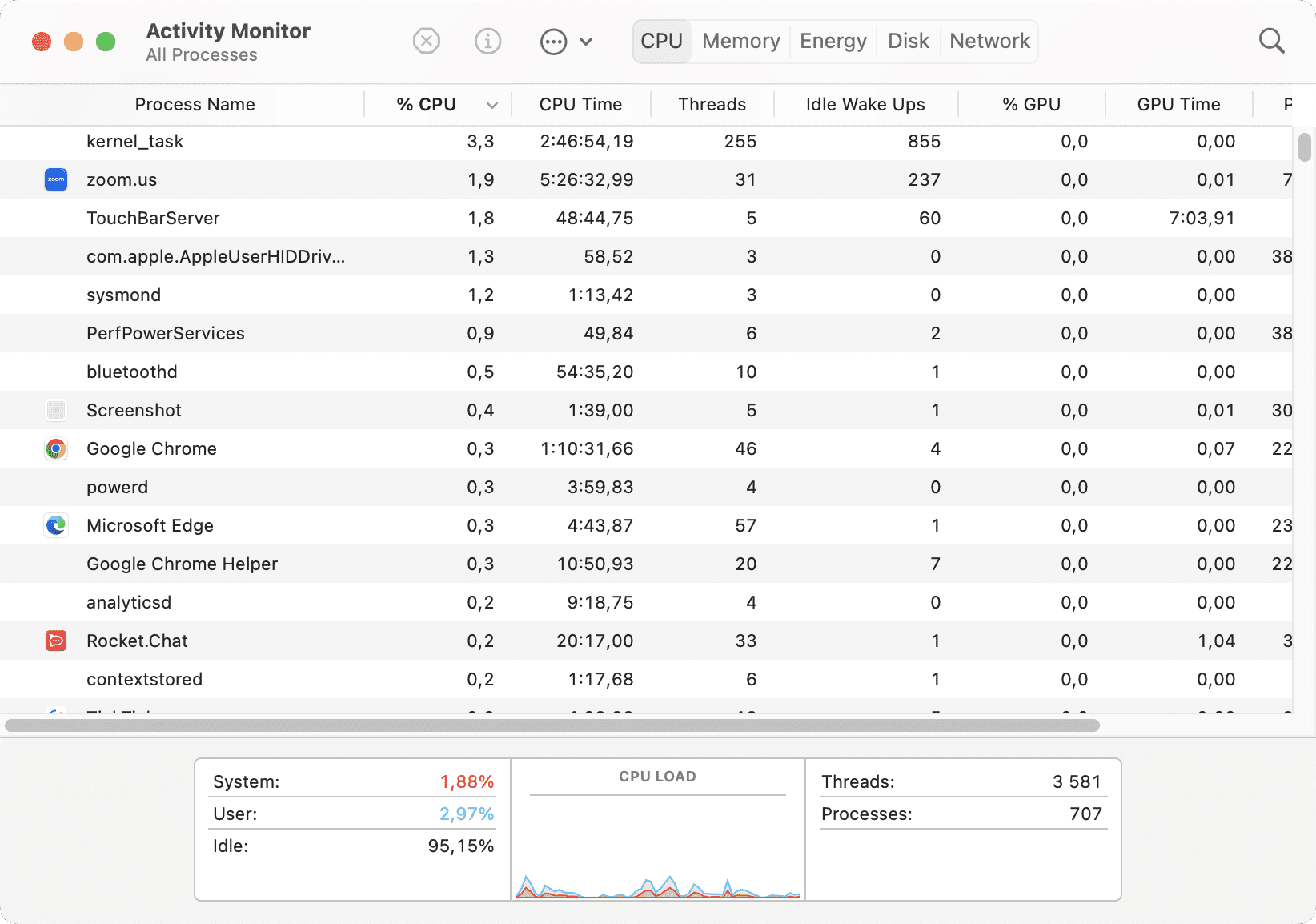Select the kernel_task process row
1316x924 pixels.
pos(320,141)
